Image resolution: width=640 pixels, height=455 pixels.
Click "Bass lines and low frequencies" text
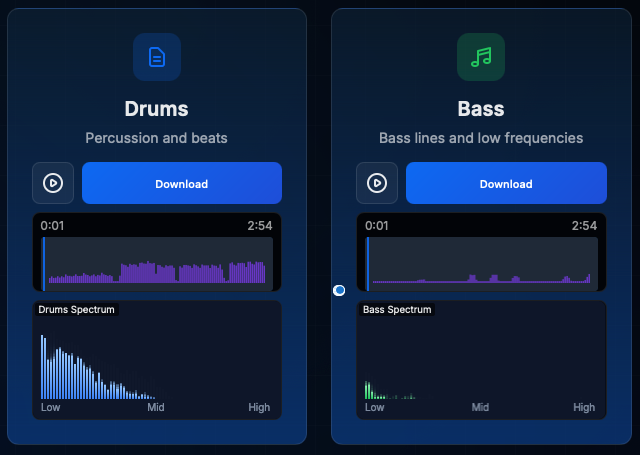(x=481, y=138)
